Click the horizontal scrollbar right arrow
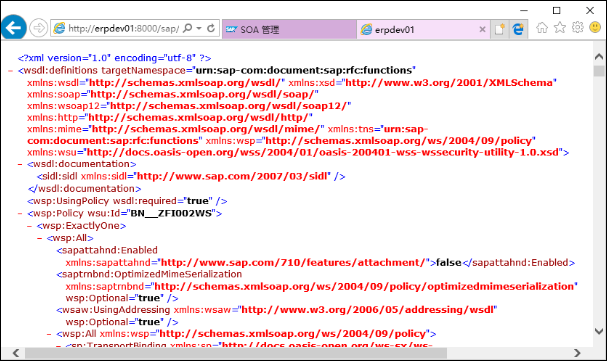This screenshot has height=362, width=607. 577,353
